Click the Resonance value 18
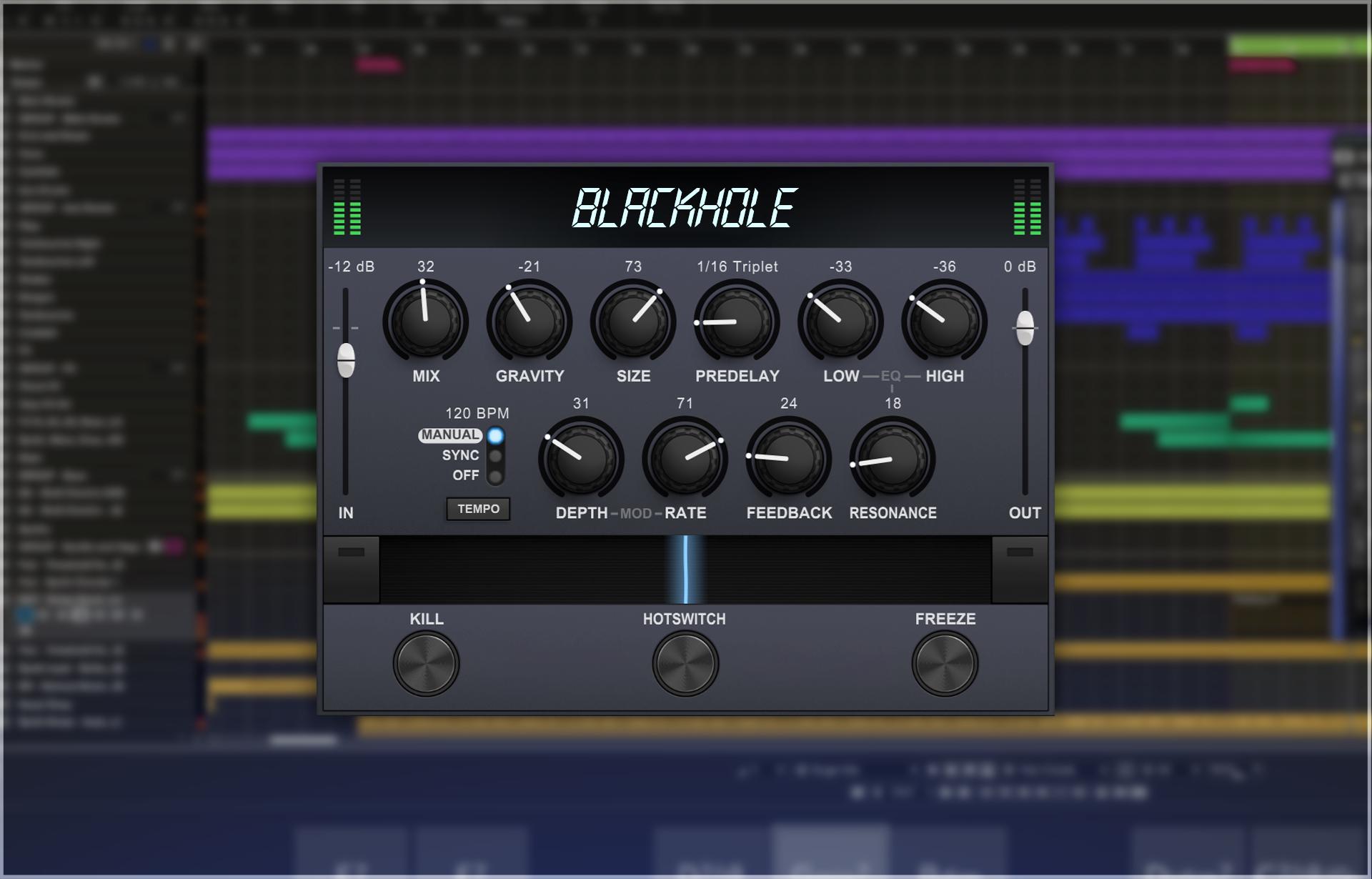 point(893,403)
